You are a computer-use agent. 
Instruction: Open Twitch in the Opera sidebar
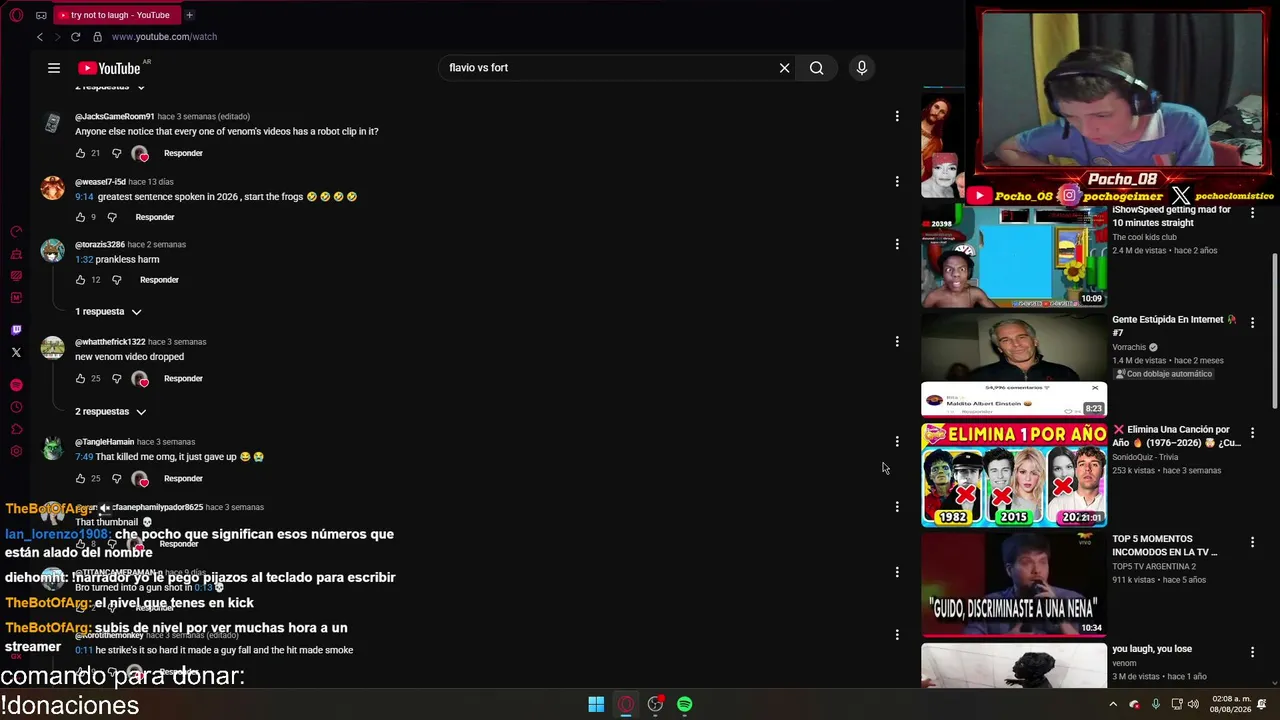coord(16,330)
